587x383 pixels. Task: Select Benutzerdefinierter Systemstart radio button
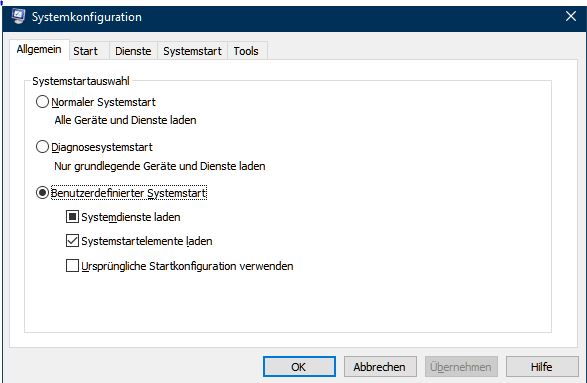coord(42,193)
